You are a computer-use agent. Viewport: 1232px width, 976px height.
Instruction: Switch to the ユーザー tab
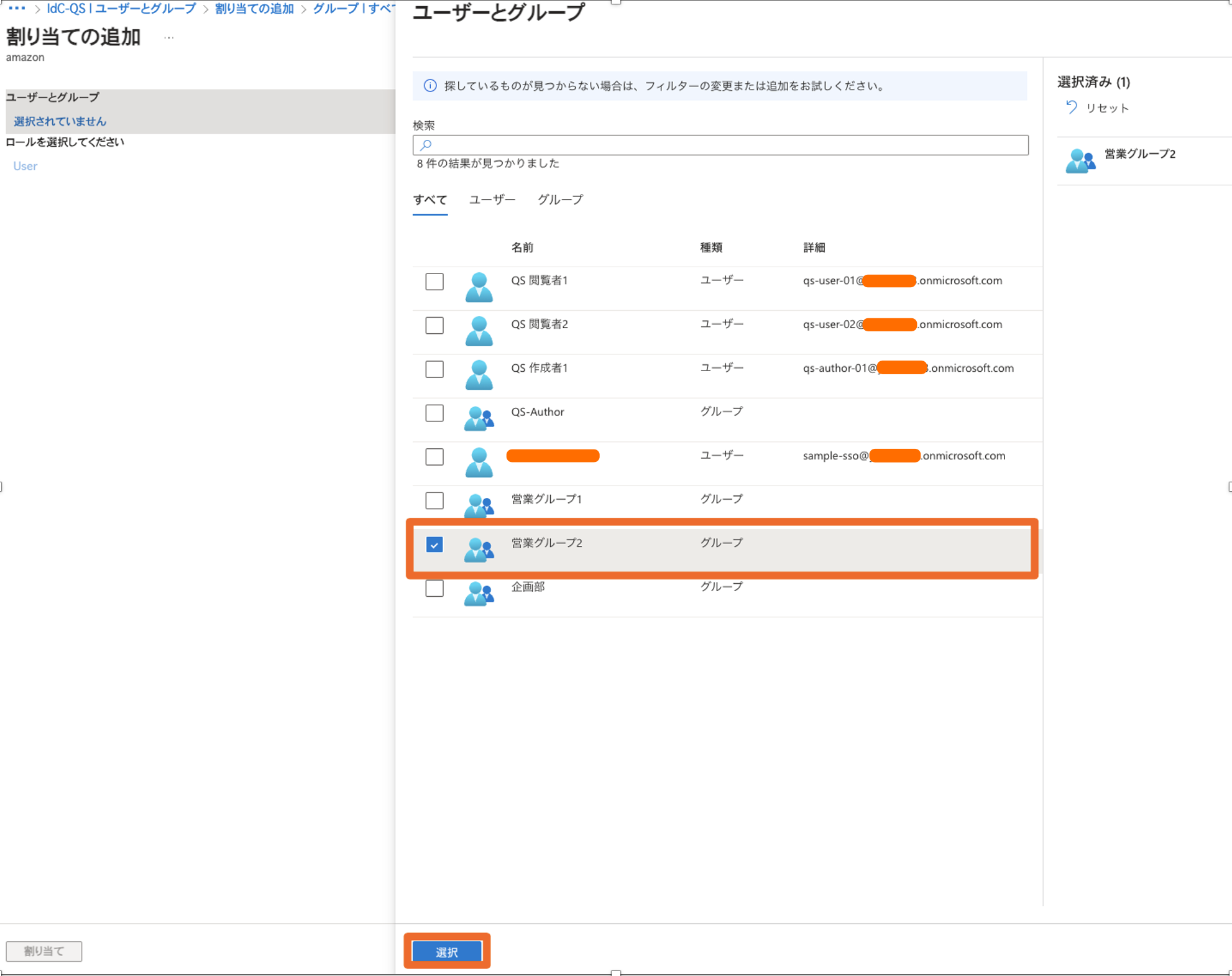point(492,200)
